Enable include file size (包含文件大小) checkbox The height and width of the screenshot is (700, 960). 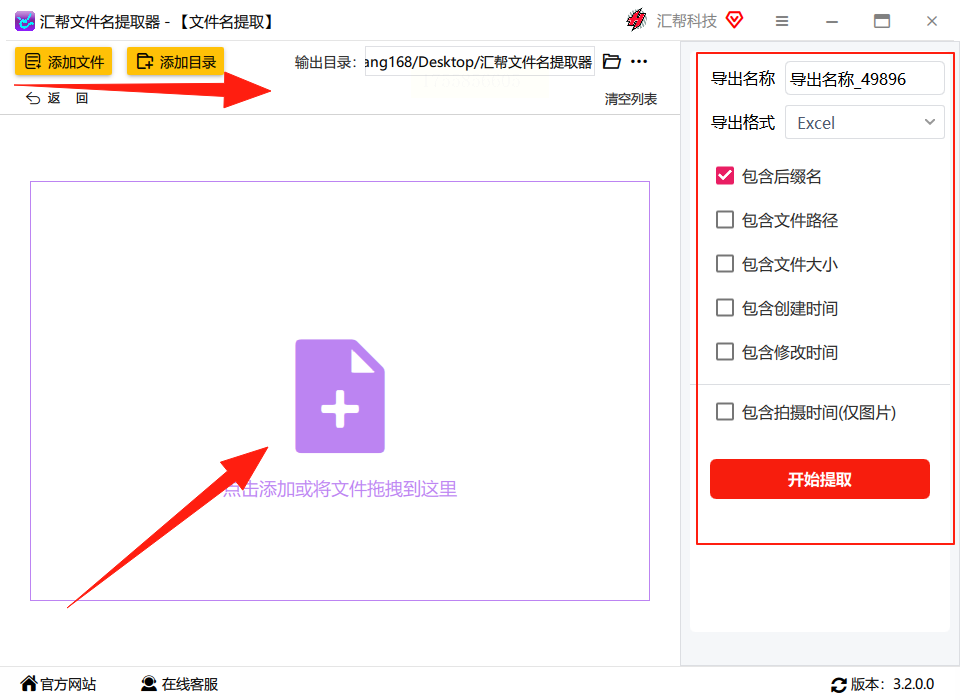point(725,264)
